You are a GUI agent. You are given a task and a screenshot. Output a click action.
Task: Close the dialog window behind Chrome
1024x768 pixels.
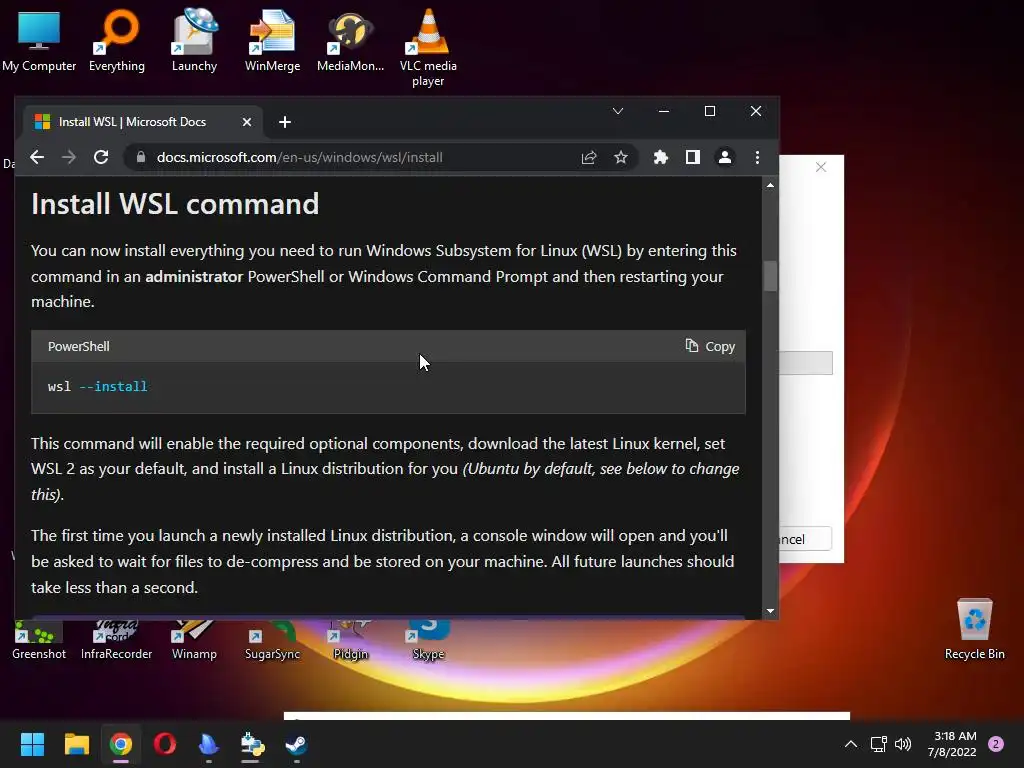pyautogui.click(x=821, y=167)
